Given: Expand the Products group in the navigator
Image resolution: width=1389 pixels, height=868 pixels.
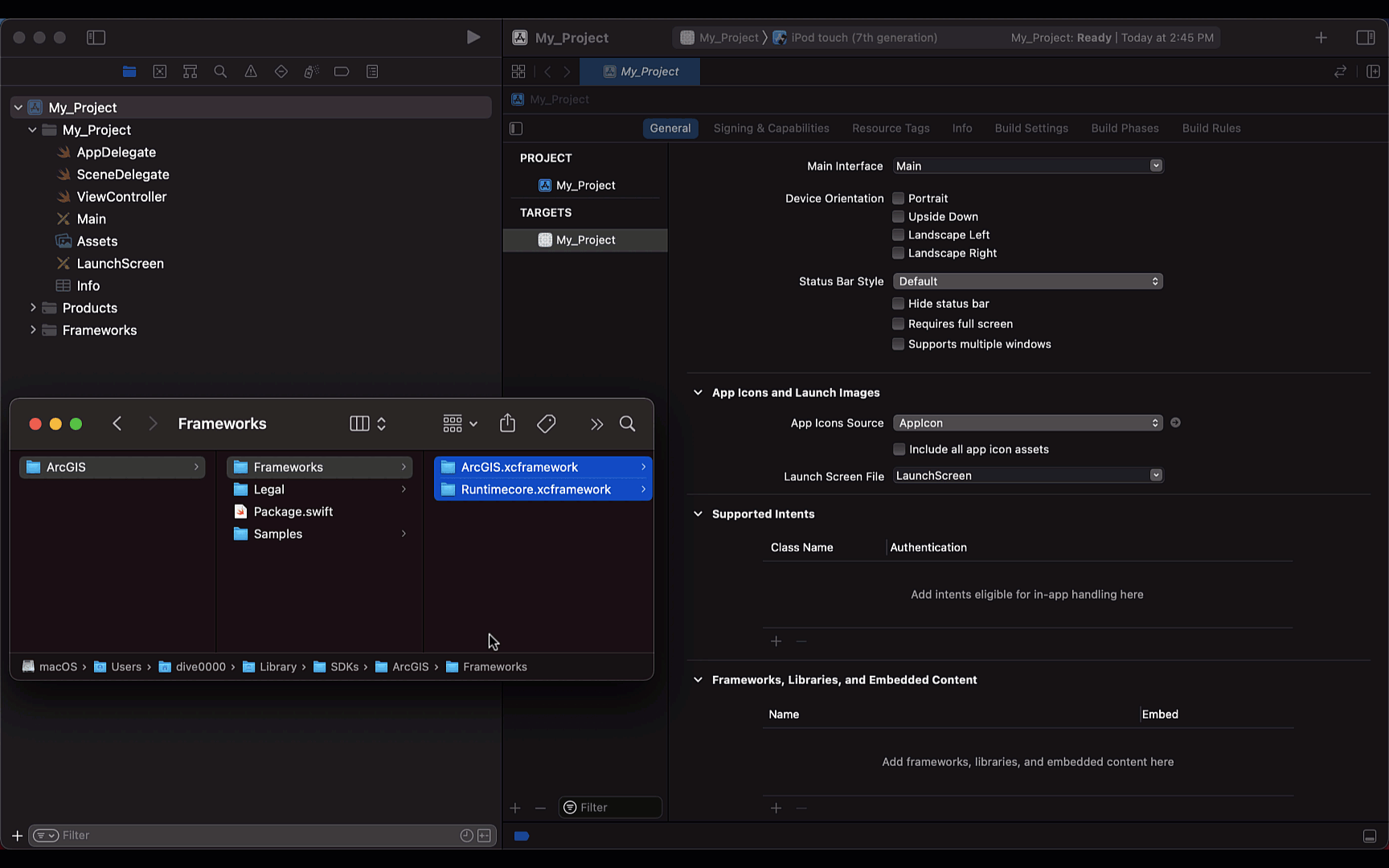Looking at the screenshot, I should pyautogui.click(x=33, y=308).
